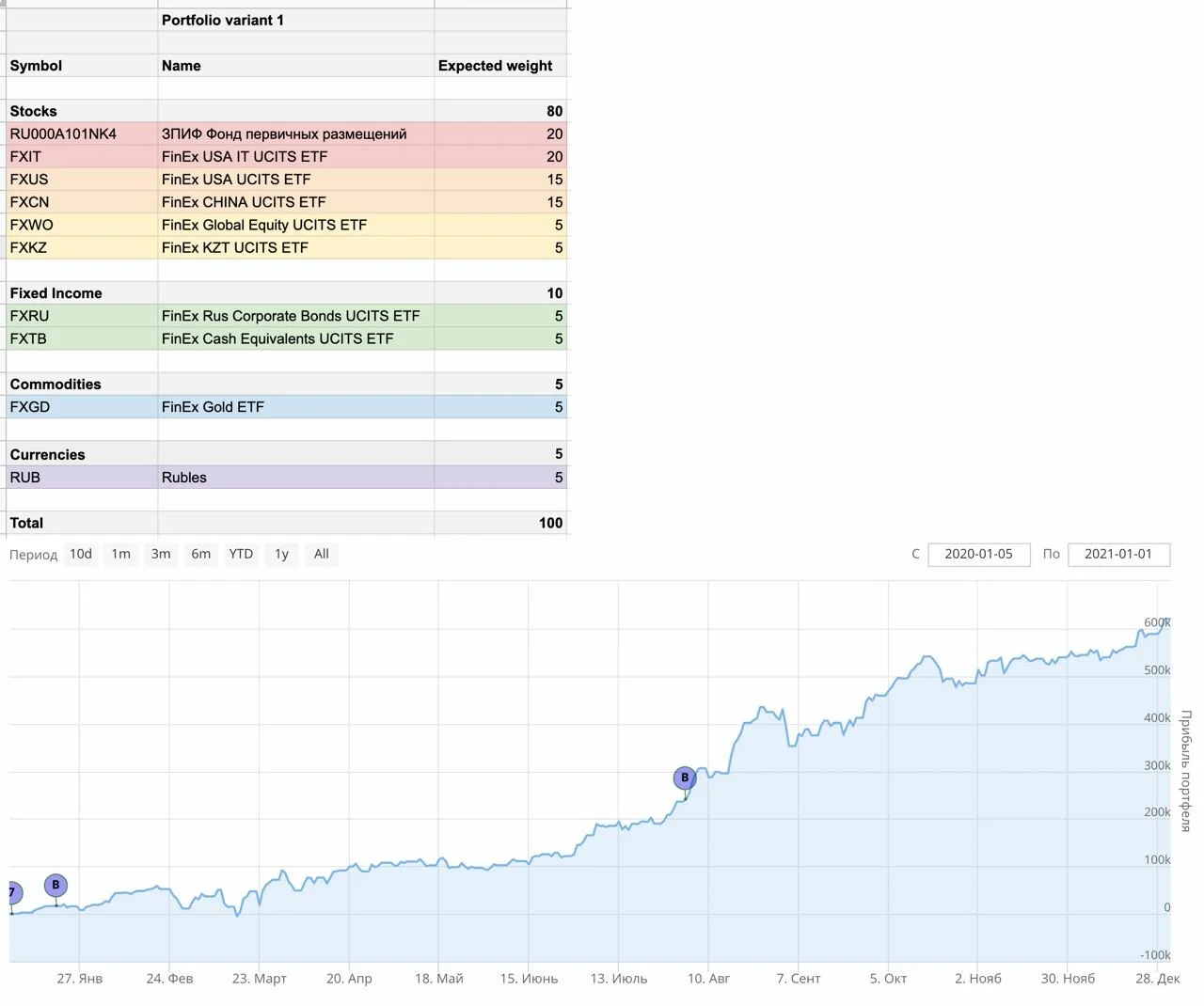Image resolution: width=1204 pixels, height=1006 pixels.
Task: Click the B marker near August
Action: (685, 778)
